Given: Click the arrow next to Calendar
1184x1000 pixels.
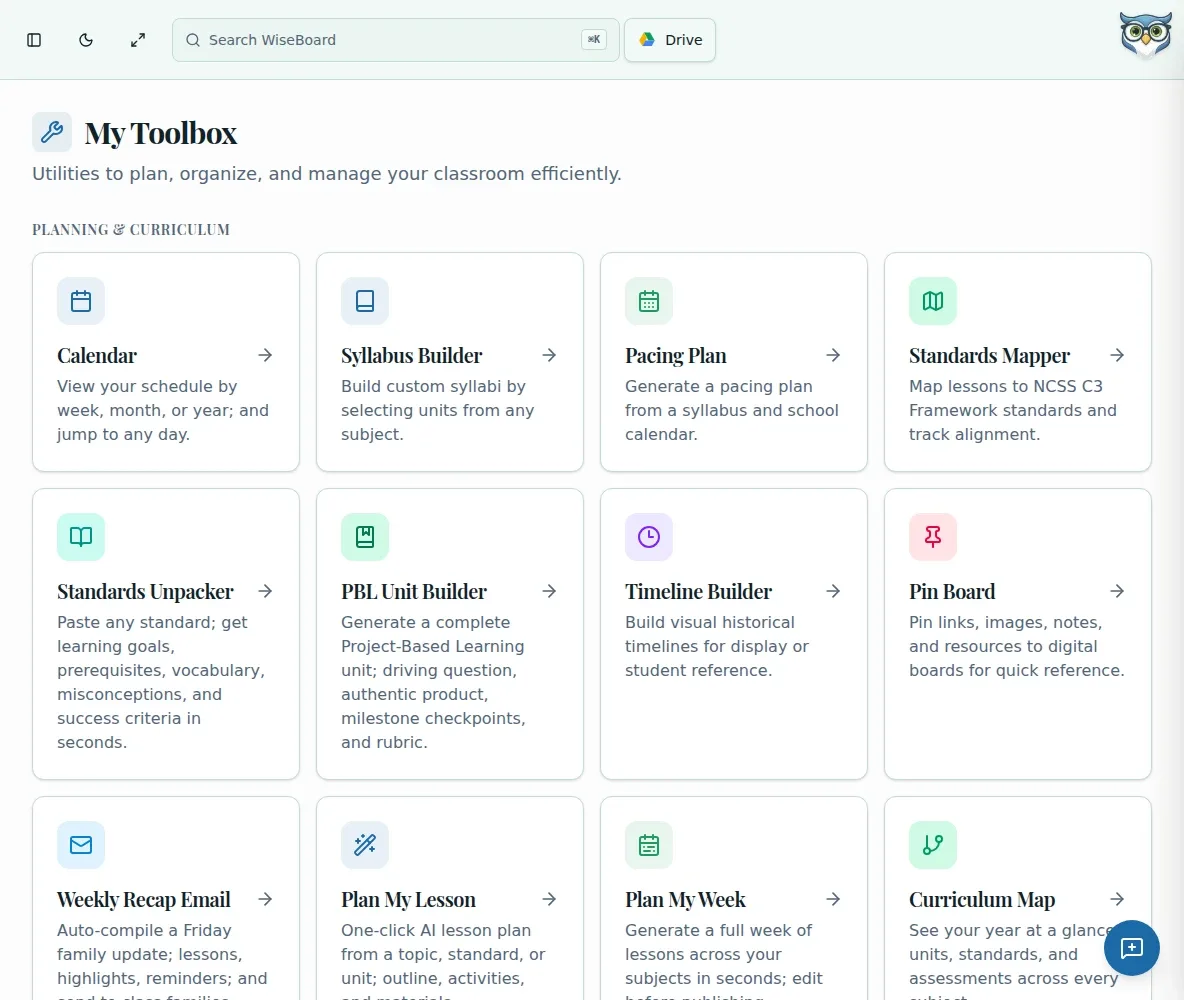Looking at the screenshot, I should pos(265,355).
